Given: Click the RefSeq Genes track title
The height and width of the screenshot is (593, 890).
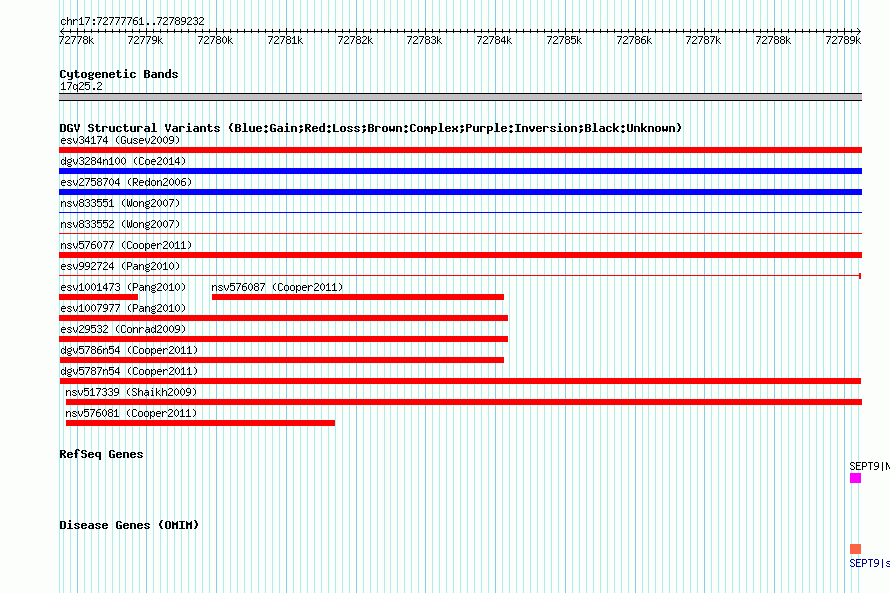Looking at the screenshot, I should 101,454.
